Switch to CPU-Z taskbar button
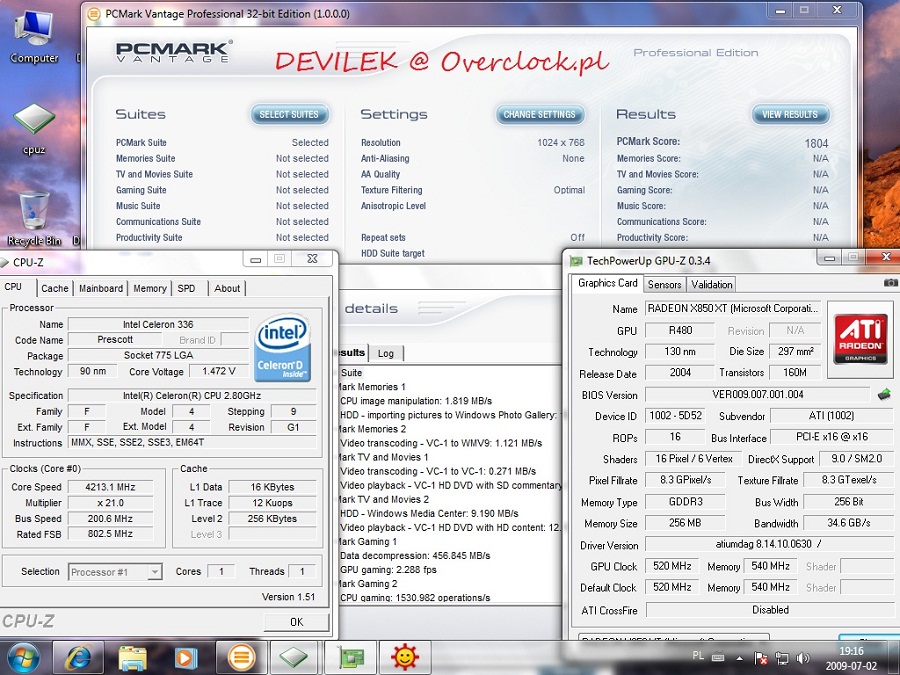This screenshot has width=900, height=675. click(293, 658)
